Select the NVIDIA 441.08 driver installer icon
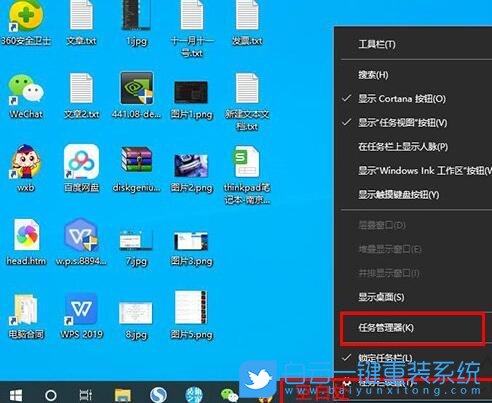492x403 pixels. pyautogui.click(x=136, y=95)
